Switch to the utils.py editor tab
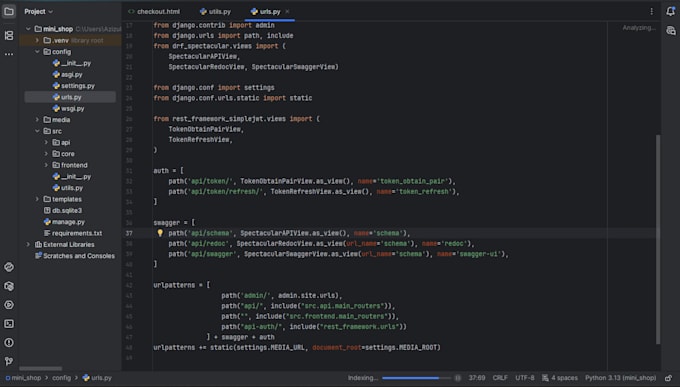680x387 pixels. [x=216, y=12]
